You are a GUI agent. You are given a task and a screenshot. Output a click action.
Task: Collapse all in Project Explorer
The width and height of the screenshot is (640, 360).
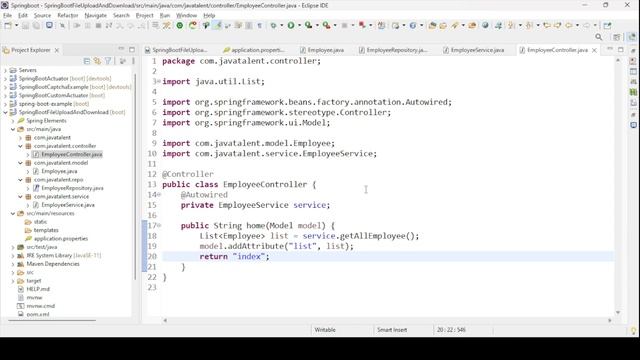[x=87, y=61]
